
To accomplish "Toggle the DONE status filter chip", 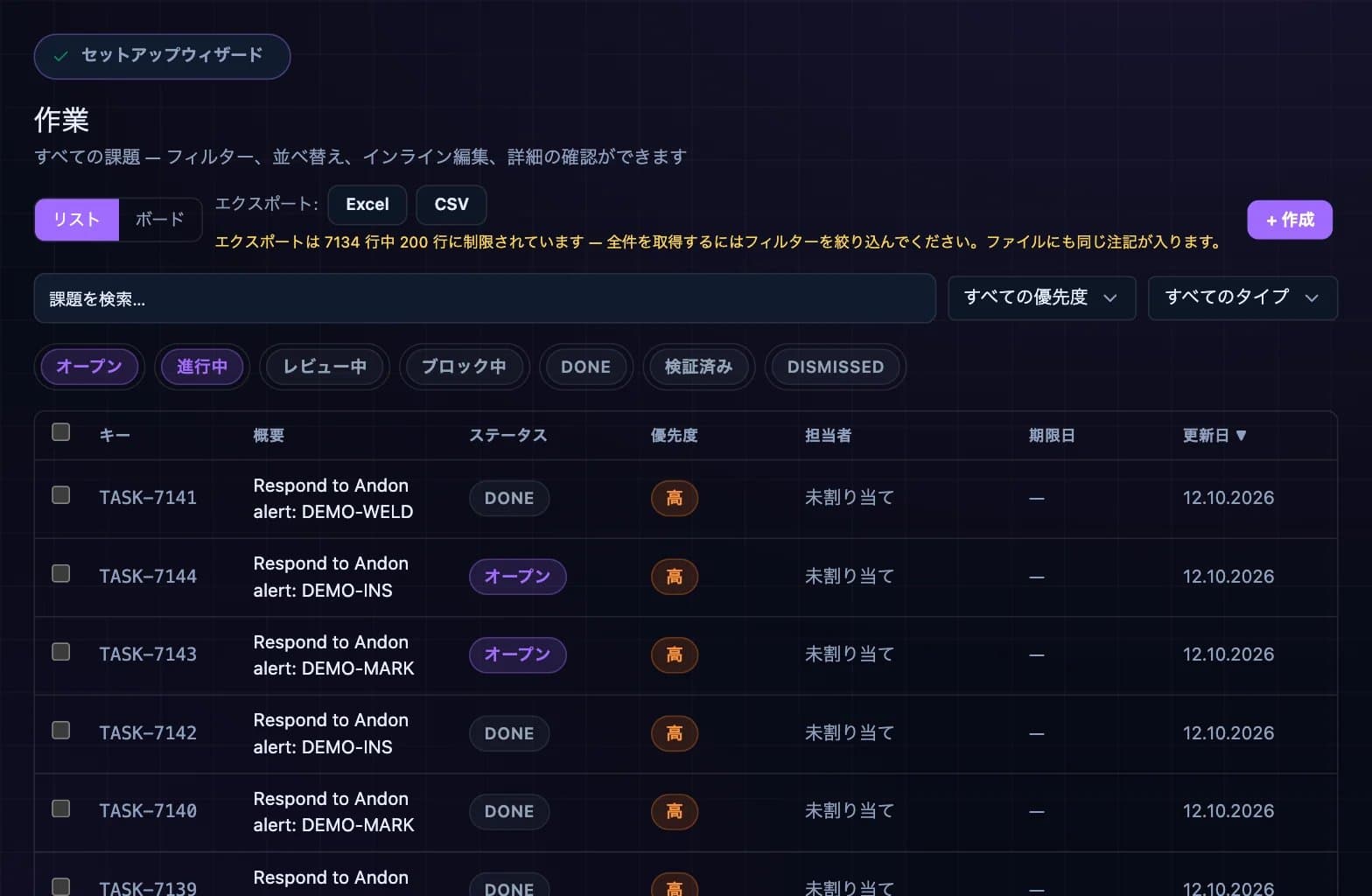I will click(586, 367).
